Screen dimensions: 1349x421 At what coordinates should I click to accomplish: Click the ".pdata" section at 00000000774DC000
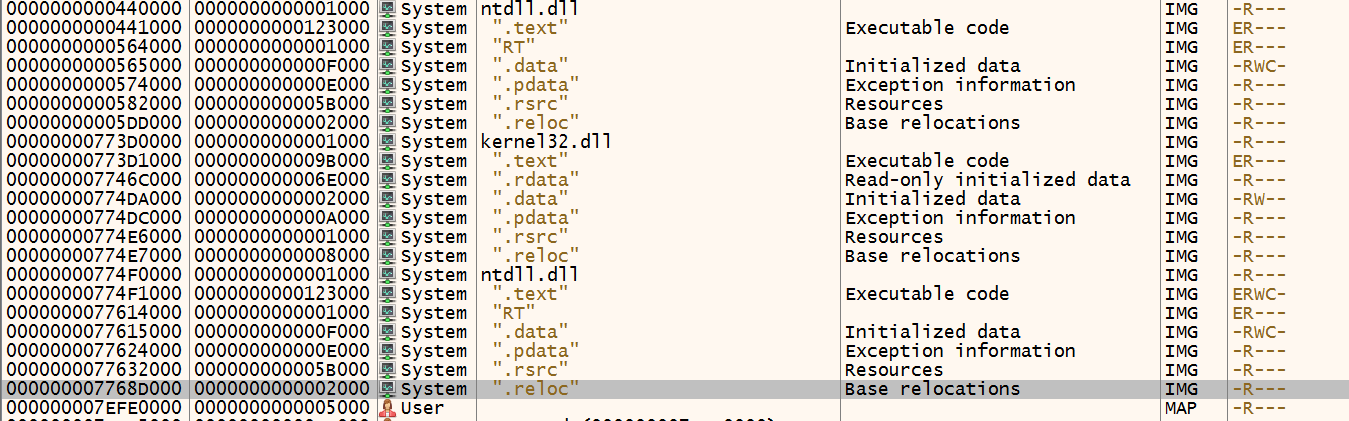[x=536, y=218]
